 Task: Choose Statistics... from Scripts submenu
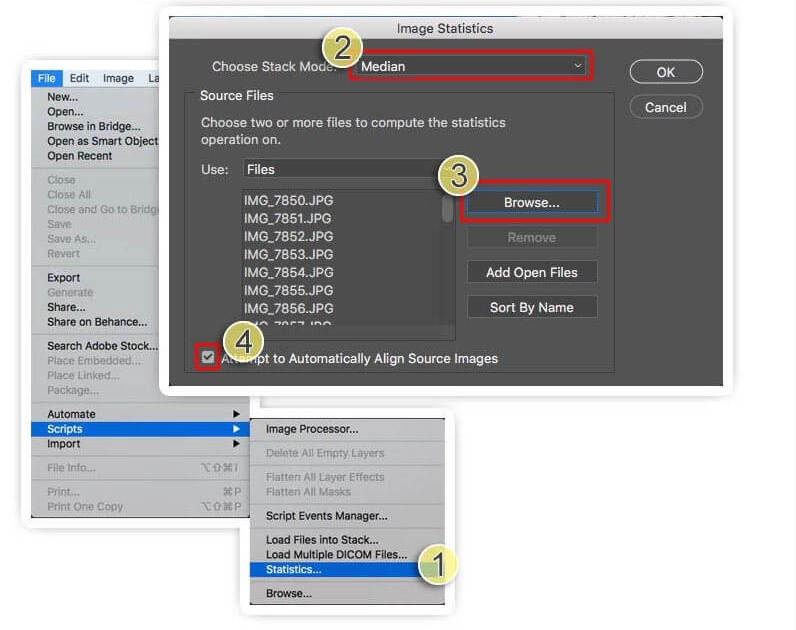click(x=294, y=569)
